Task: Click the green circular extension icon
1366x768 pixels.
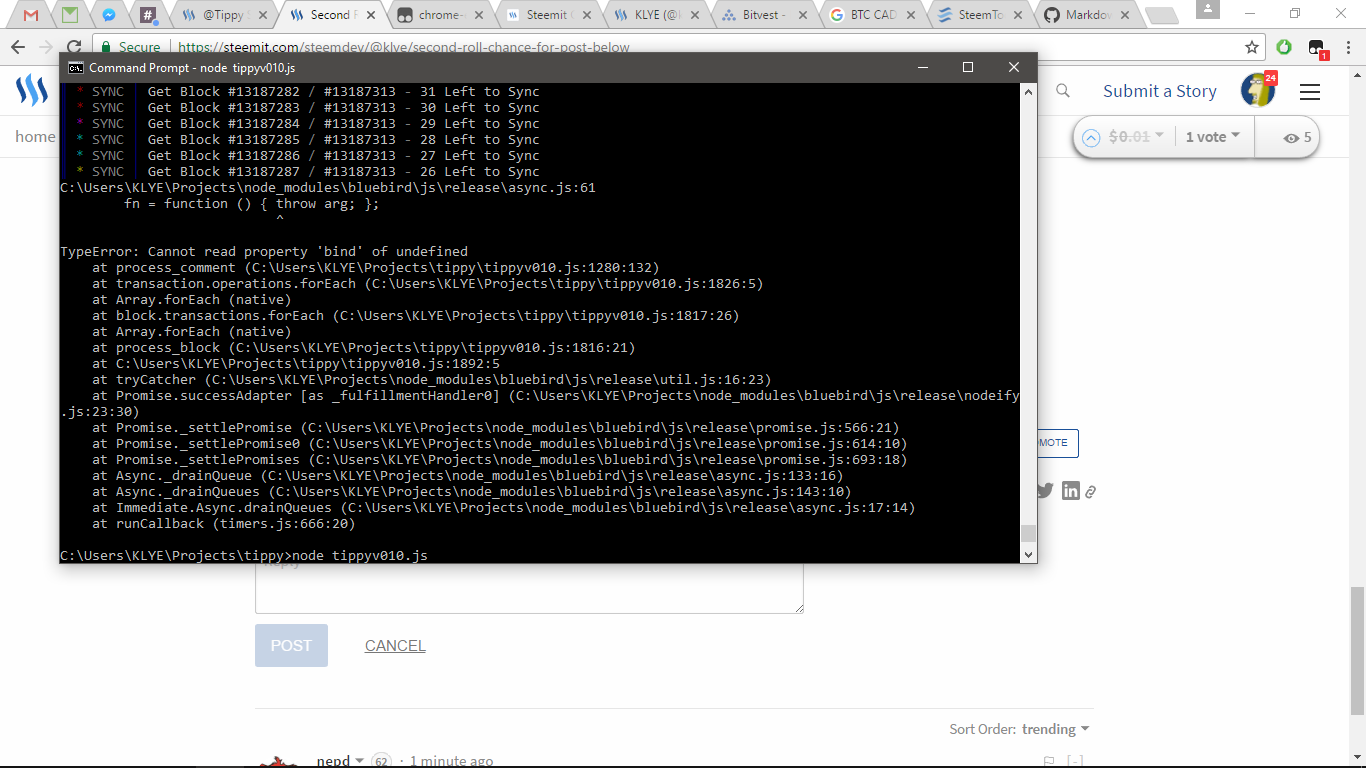Action: (x=1284, y=47)
